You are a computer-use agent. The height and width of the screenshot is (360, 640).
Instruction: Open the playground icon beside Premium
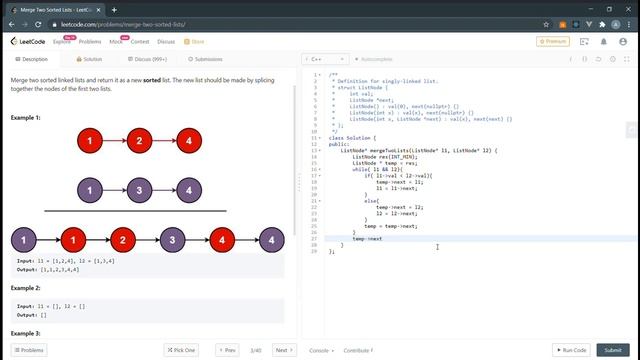[584, 42]
